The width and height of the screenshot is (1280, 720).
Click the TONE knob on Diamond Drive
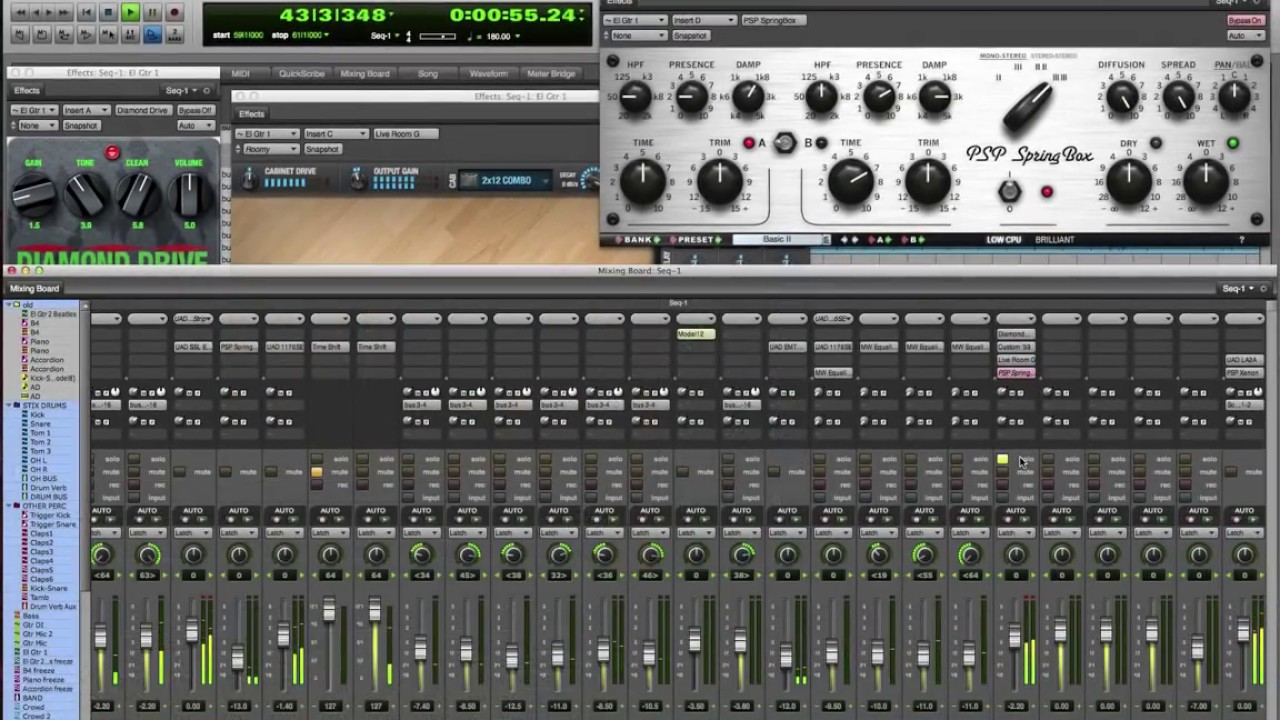86,193
